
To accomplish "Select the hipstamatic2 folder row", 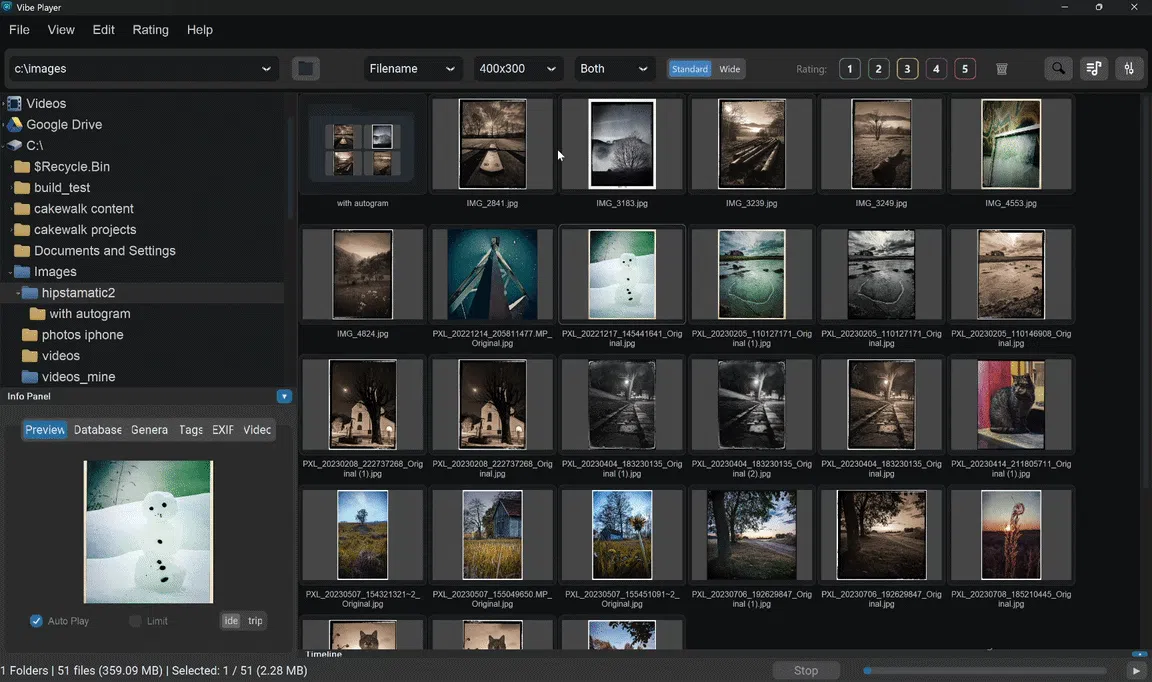I will (142, 292).
